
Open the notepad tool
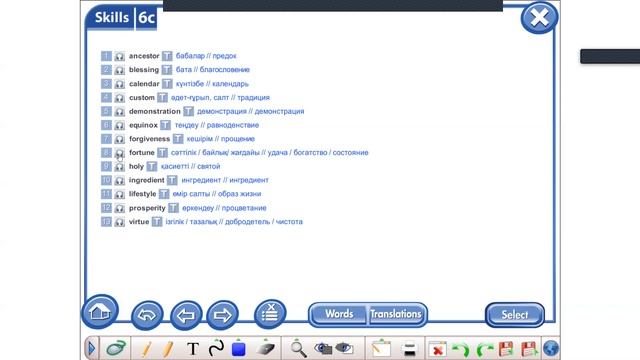pyautogui.click(x=381, y=348)
